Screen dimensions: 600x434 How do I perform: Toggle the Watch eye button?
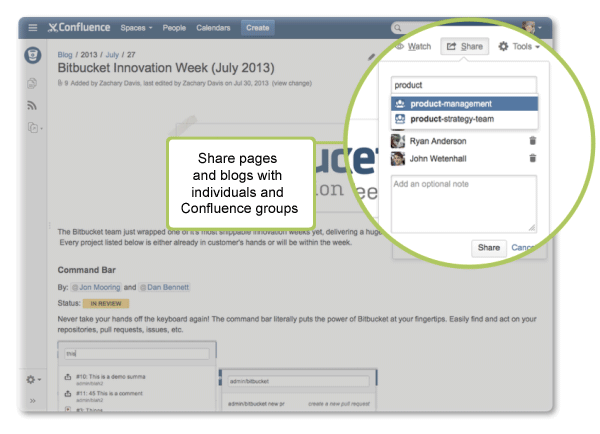tap(413, 46)
